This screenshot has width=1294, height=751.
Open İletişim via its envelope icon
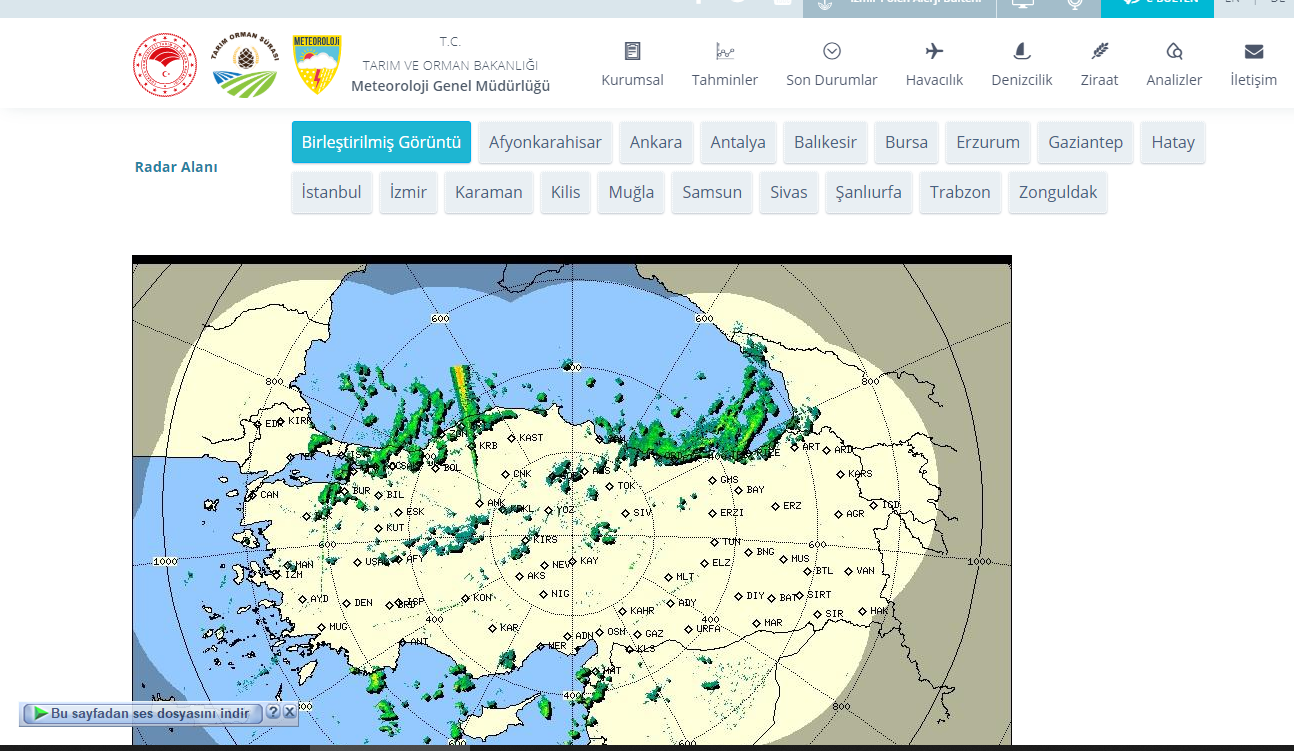[x=1253, y=51]
